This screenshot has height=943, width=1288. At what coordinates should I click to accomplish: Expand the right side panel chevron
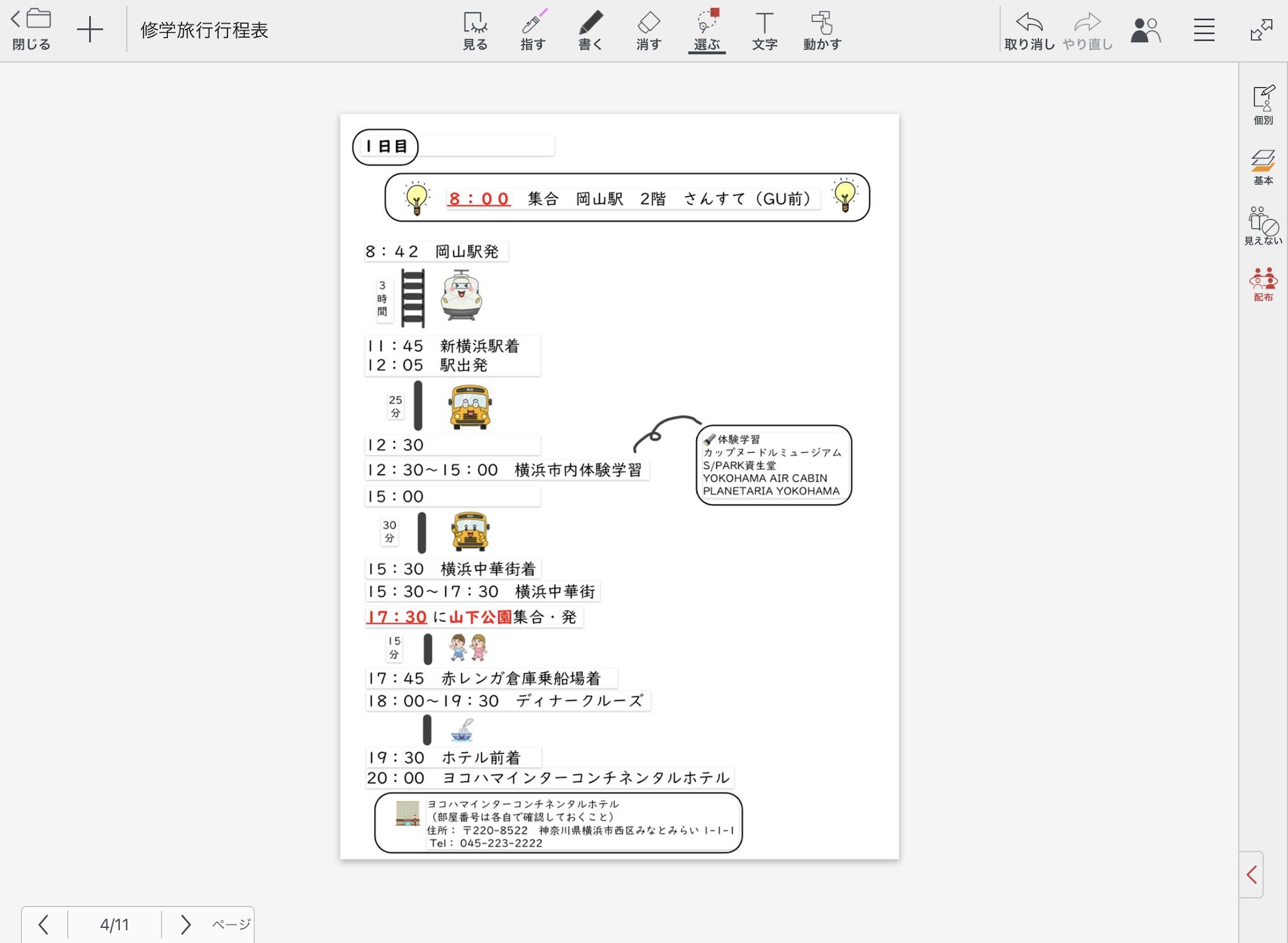click(x=1252, y=874)
